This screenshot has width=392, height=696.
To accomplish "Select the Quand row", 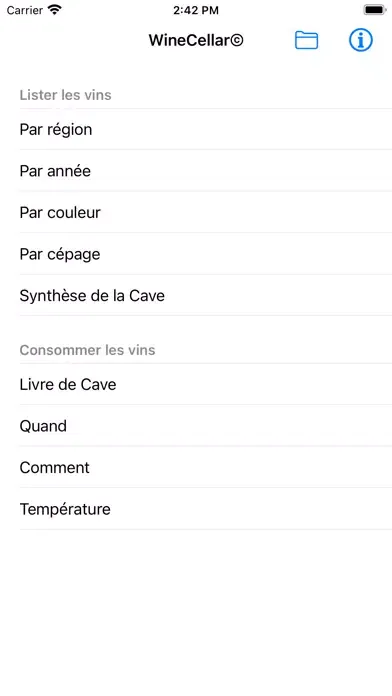I will click(x=196, y=426).
